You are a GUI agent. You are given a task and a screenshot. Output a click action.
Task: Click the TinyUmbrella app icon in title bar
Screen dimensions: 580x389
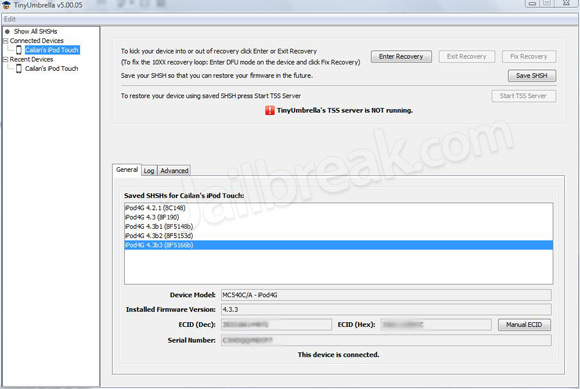coord(6,5)
